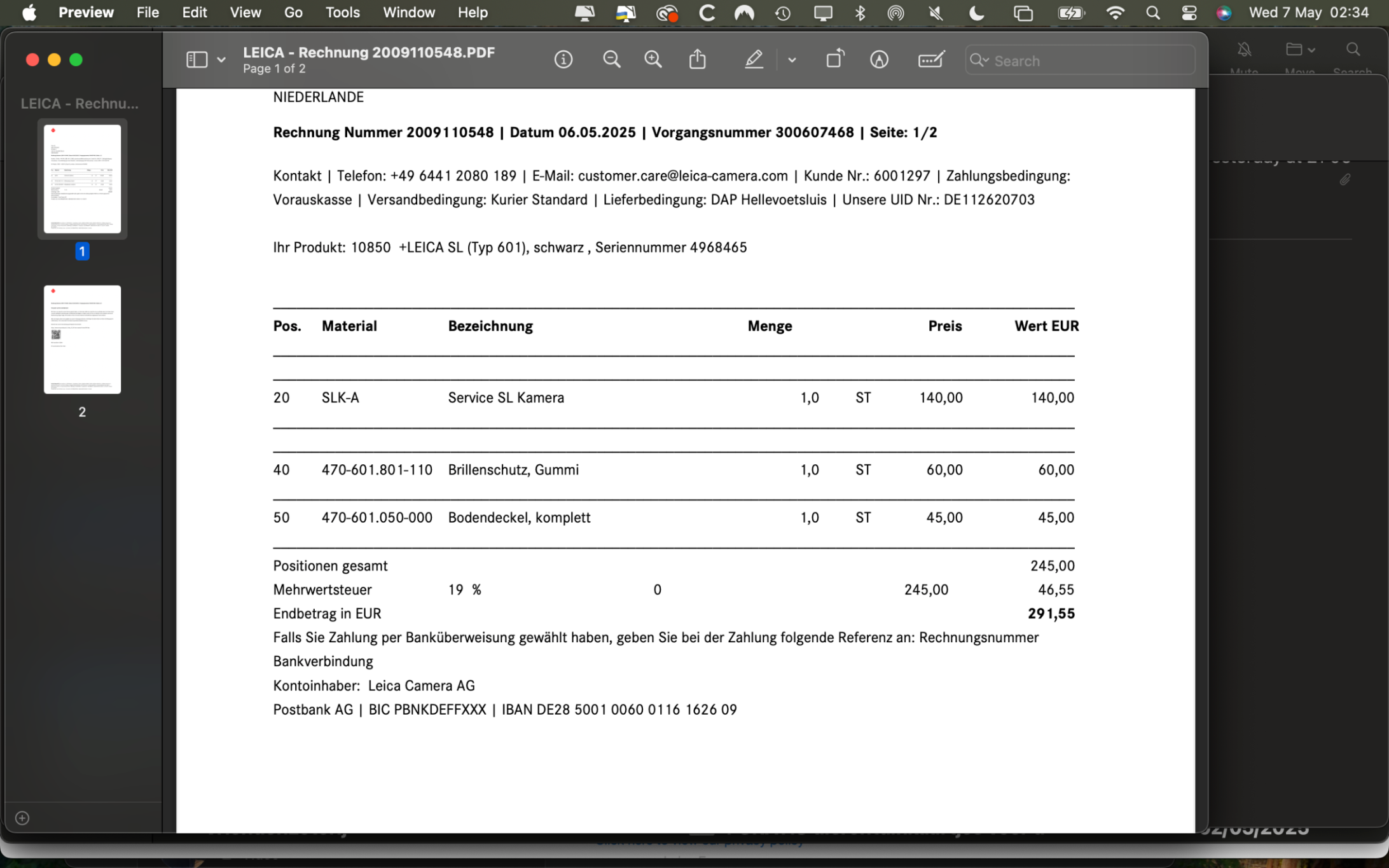Open the highlight color dropdown arrow
Screen dimensions: 1389x868
[792, 60]
